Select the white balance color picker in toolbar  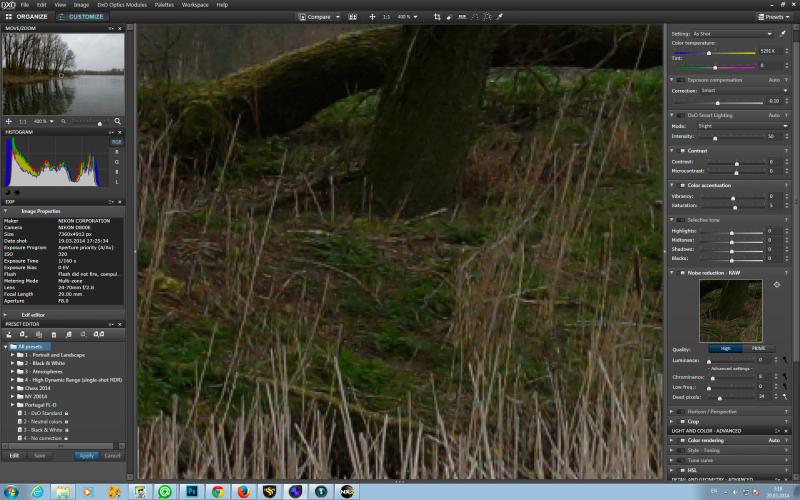click(x=500, y=17)
